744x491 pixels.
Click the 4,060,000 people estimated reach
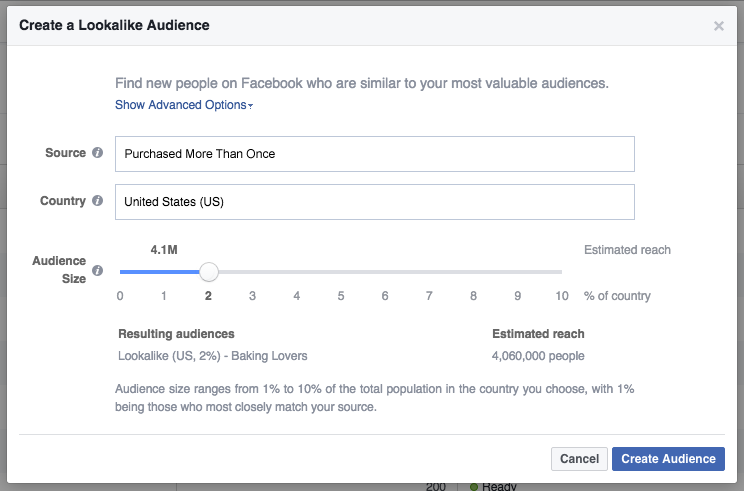pos(538,356)
